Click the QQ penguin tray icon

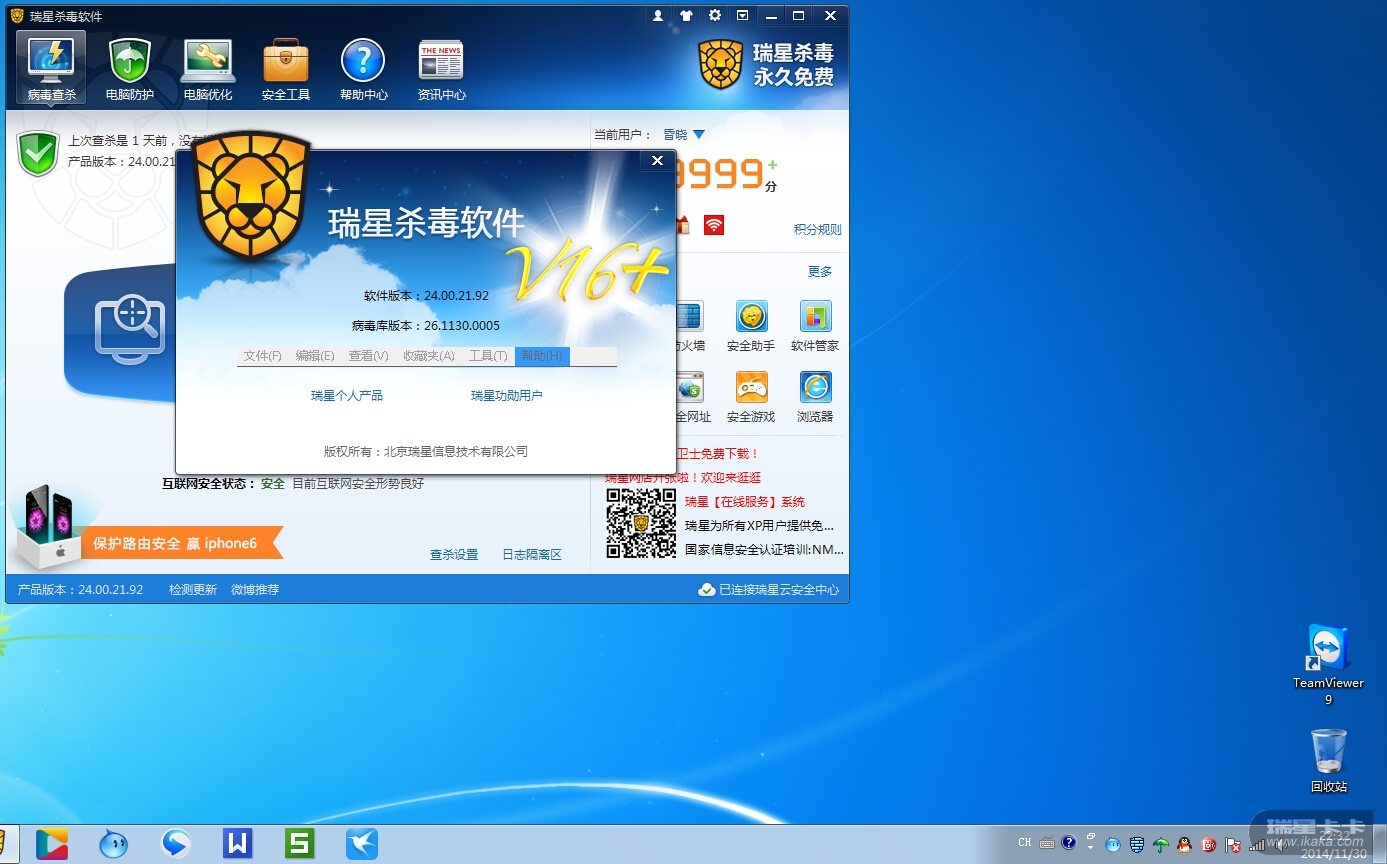click(x=1185, y=844)
